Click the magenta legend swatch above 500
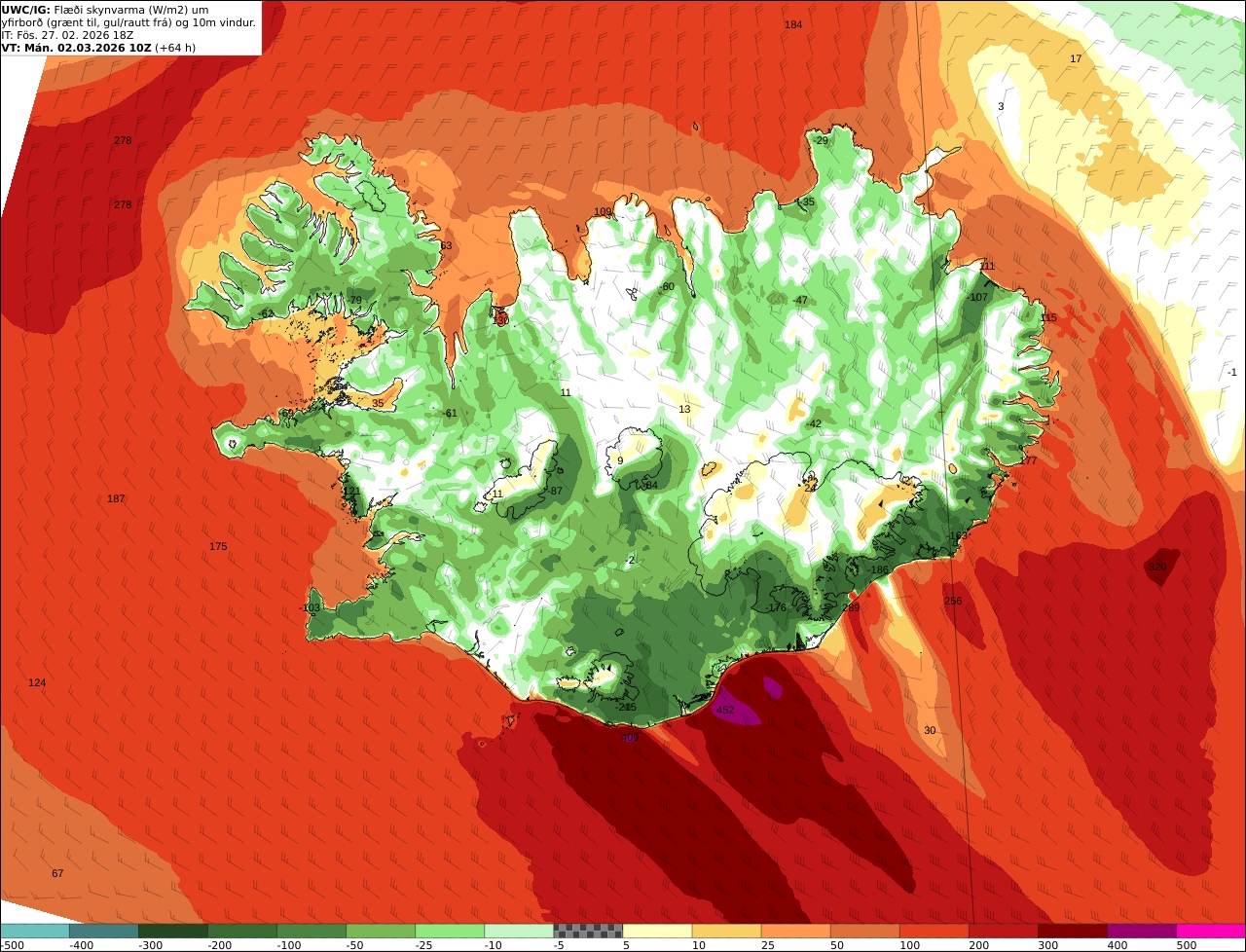Screen dimensions: 1246x952 (x=1211, y=931)
